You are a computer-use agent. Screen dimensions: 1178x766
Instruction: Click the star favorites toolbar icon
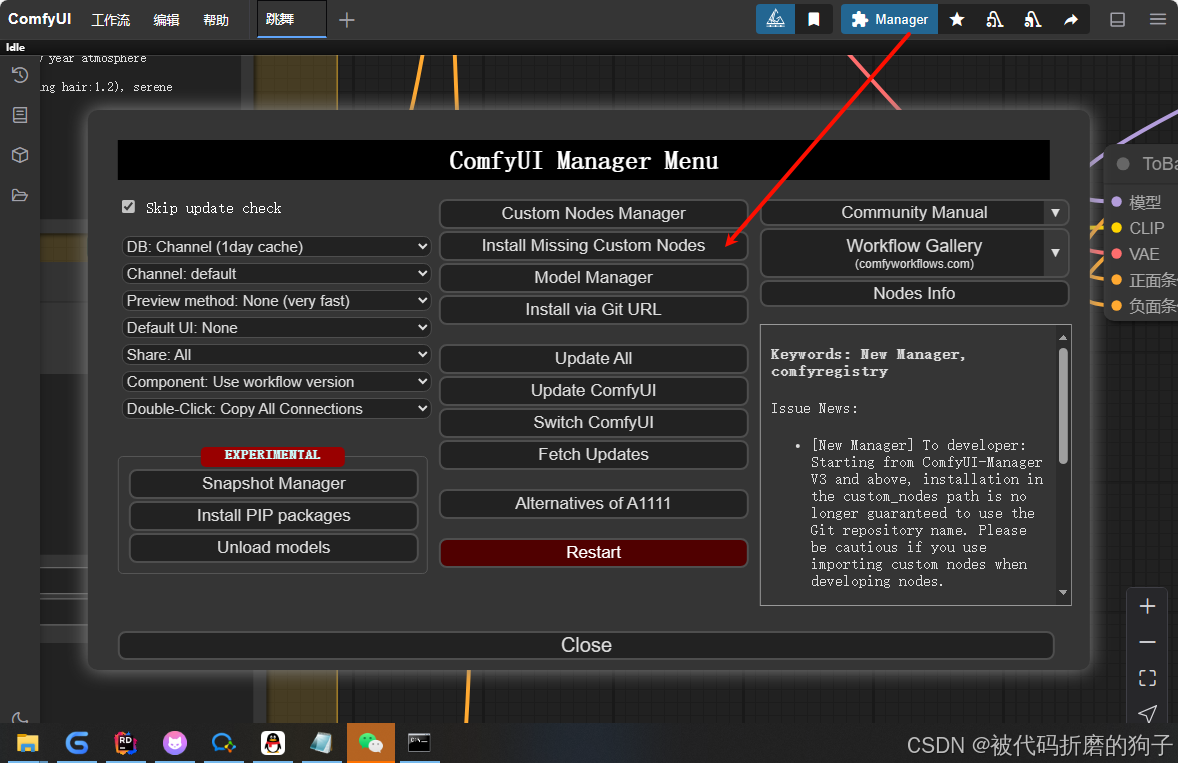957,20
